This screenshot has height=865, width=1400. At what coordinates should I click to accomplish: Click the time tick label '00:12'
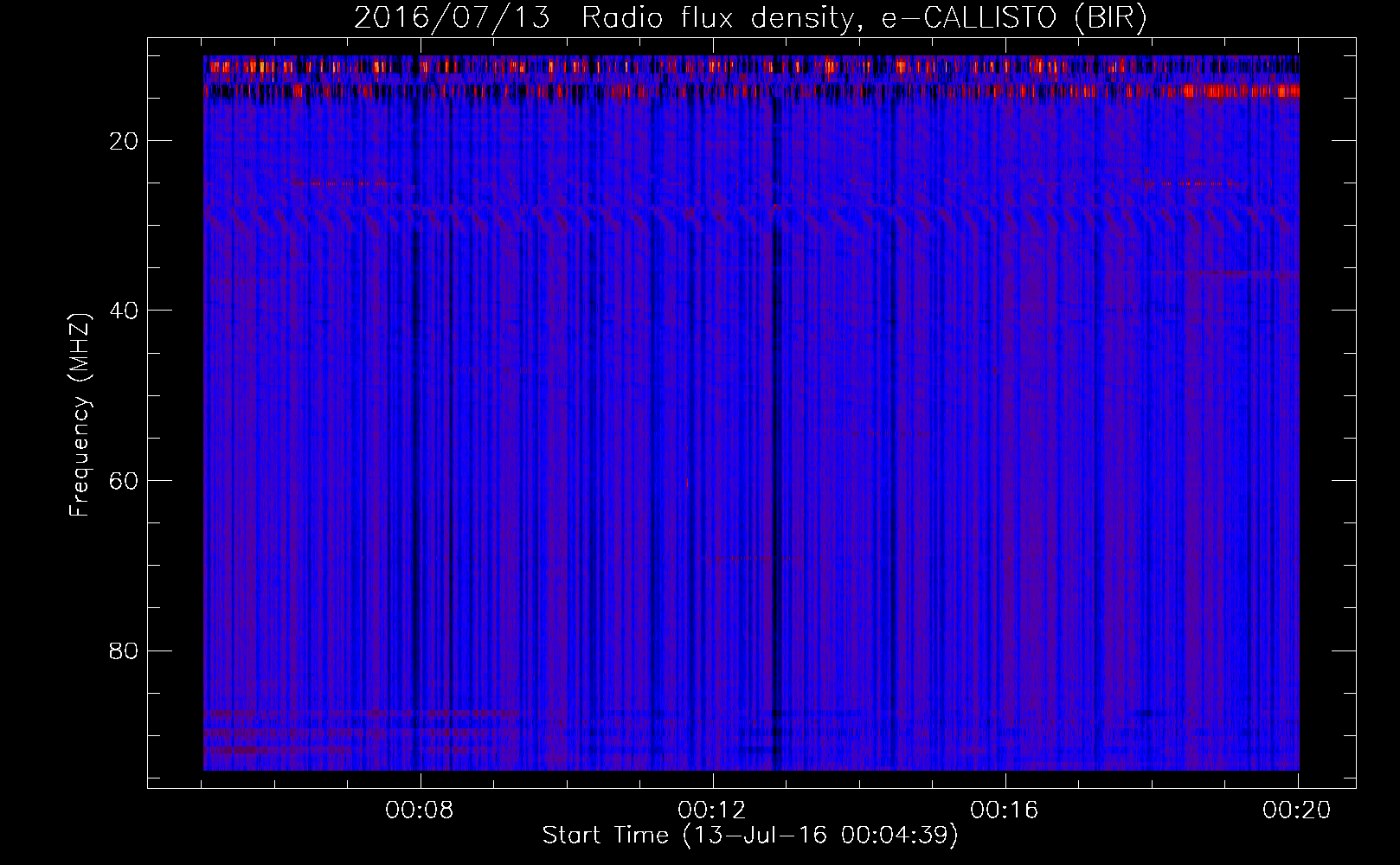pyautogui.click(x=712, y=811)
